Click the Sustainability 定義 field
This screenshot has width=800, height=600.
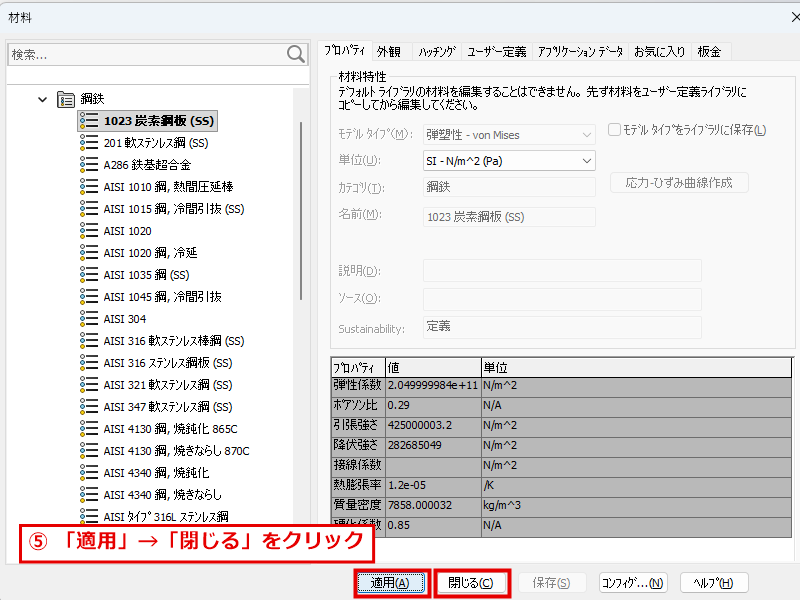click(562, 327)
